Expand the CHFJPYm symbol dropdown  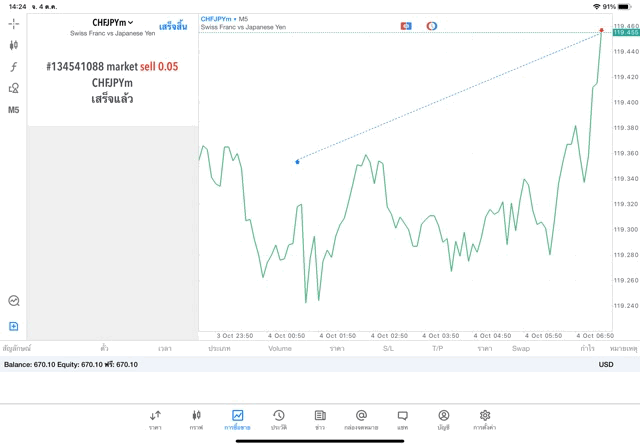tap(112, 22)
